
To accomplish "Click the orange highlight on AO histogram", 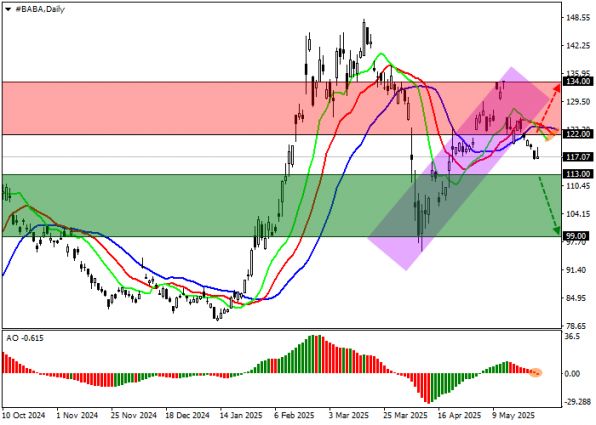I will click(x=536, y=373).
